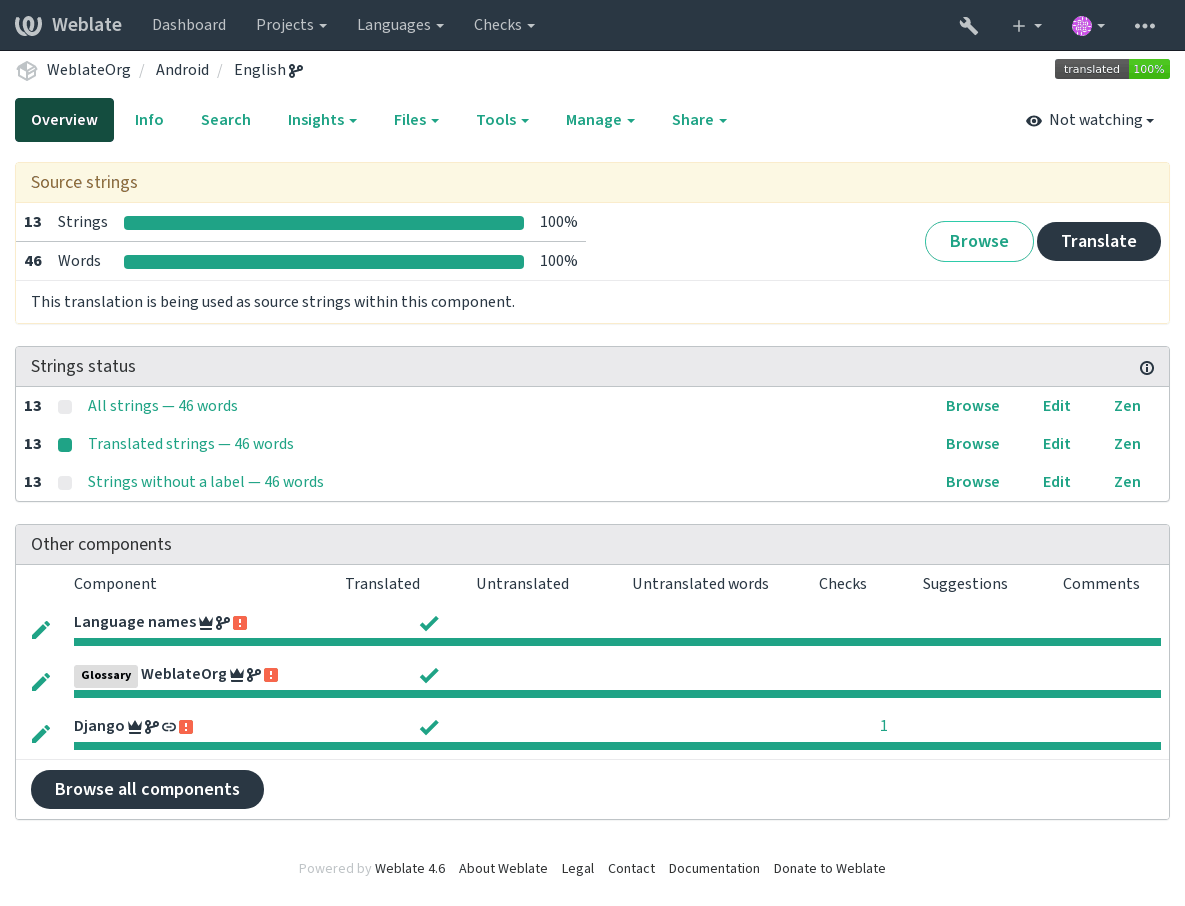Expand the Manage dropdown tab
The width and height of the screenshot is (1185, 906).
[x=600, y=120]
